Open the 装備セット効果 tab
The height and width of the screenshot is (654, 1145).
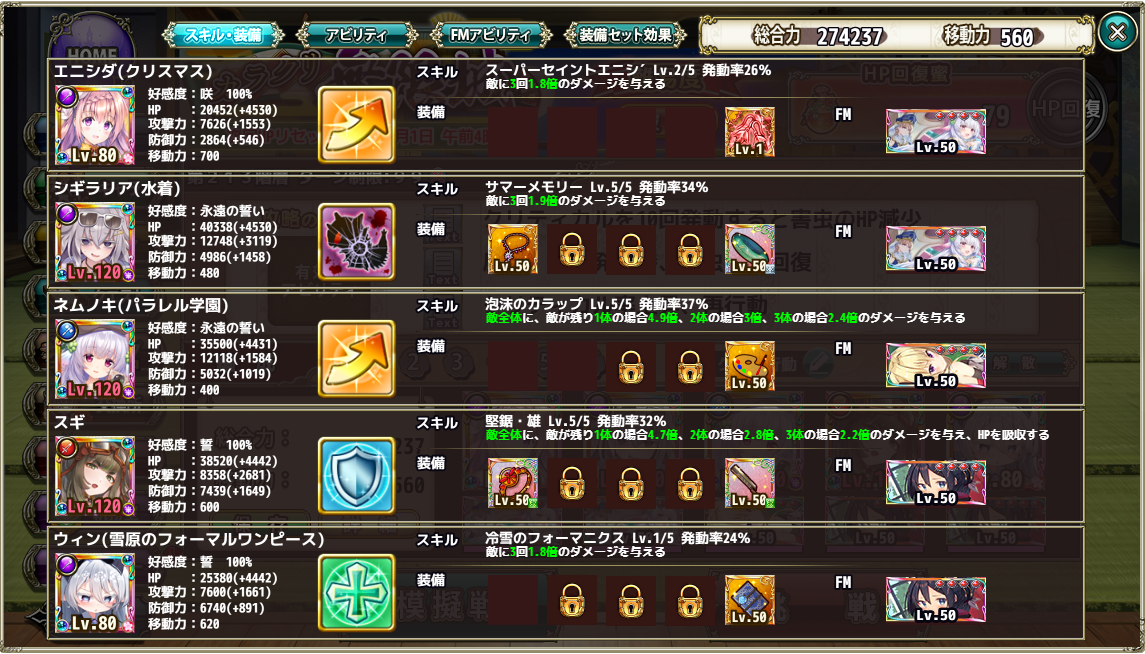(627, 34)
